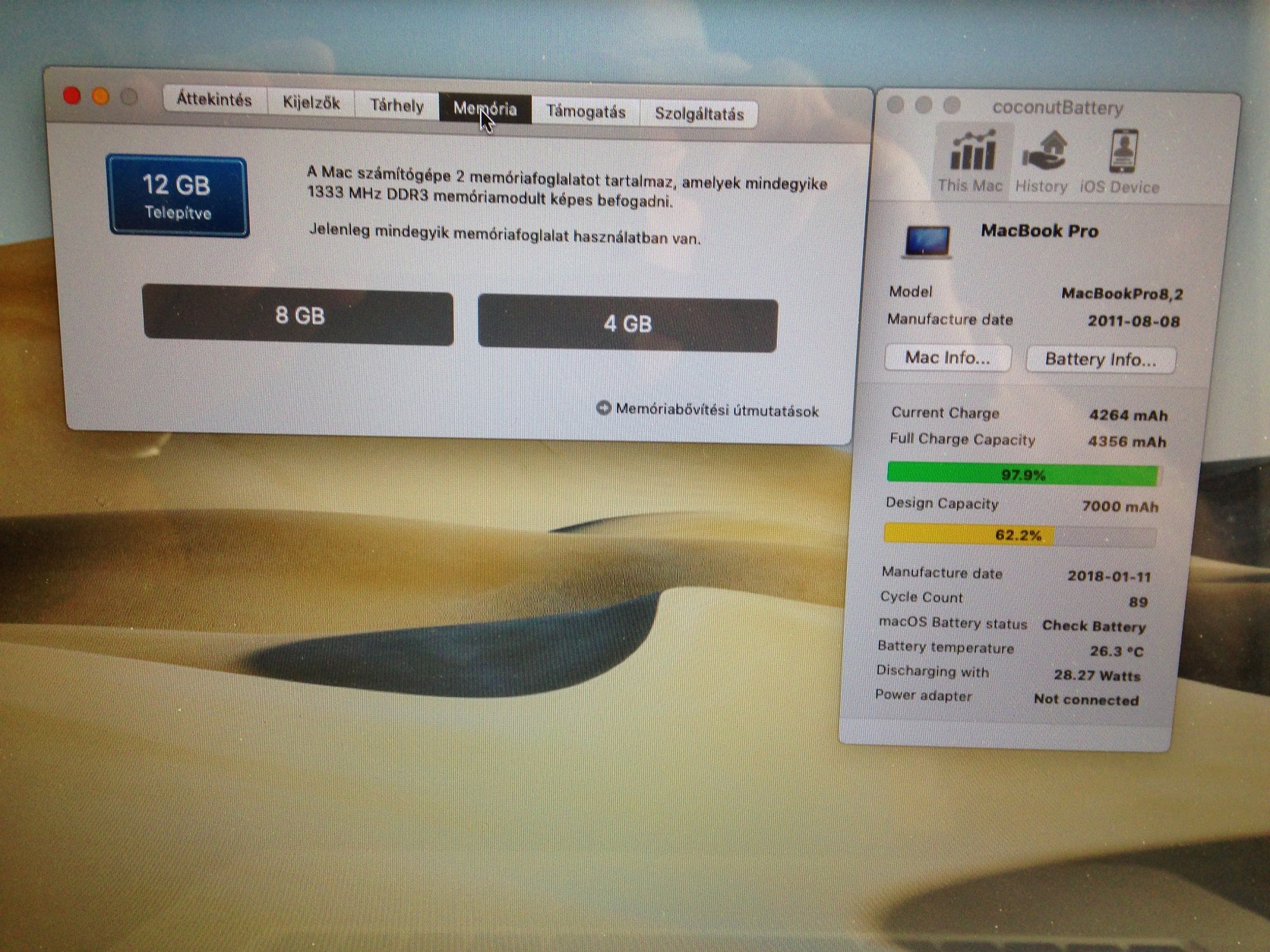Open the Szolgáltatás tab
This screenshot has height=952, width=1270.
(x=699, y=114)
